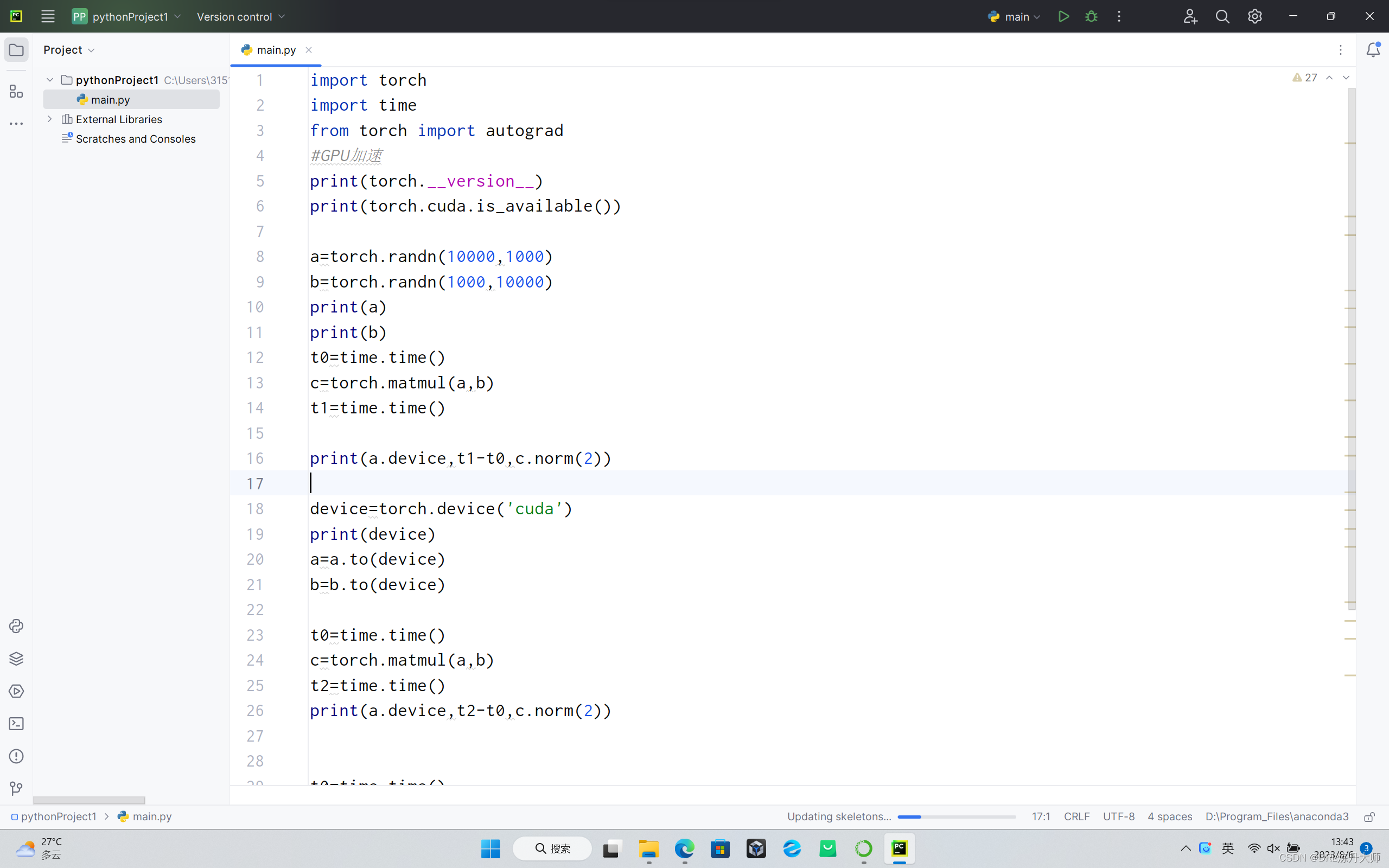1389x868 pixels.
Task: Start debugging main
Action: 1091,16
